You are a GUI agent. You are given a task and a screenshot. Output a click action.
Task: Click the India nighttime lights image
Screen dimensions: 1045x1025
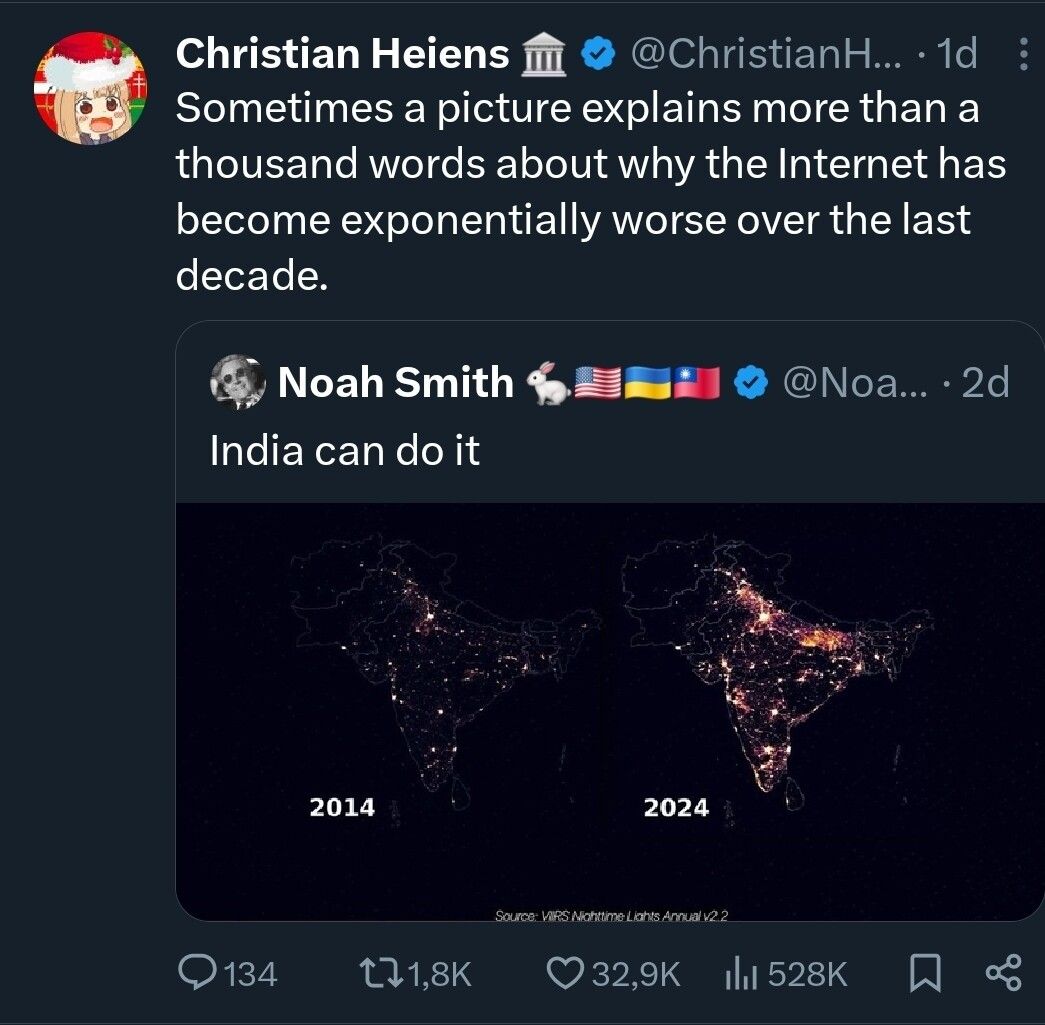[x=610, y=710]
